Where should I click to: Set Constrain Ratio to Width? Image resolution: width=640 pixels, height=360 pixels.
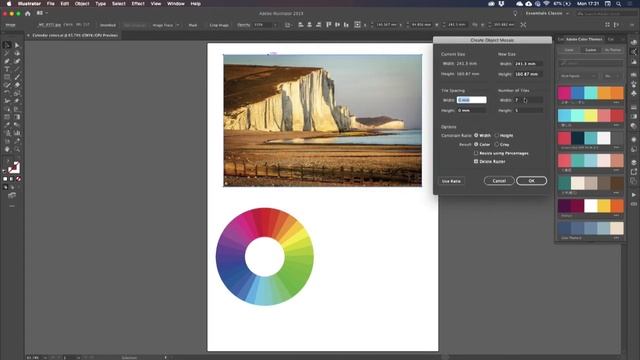coord(476,135)
